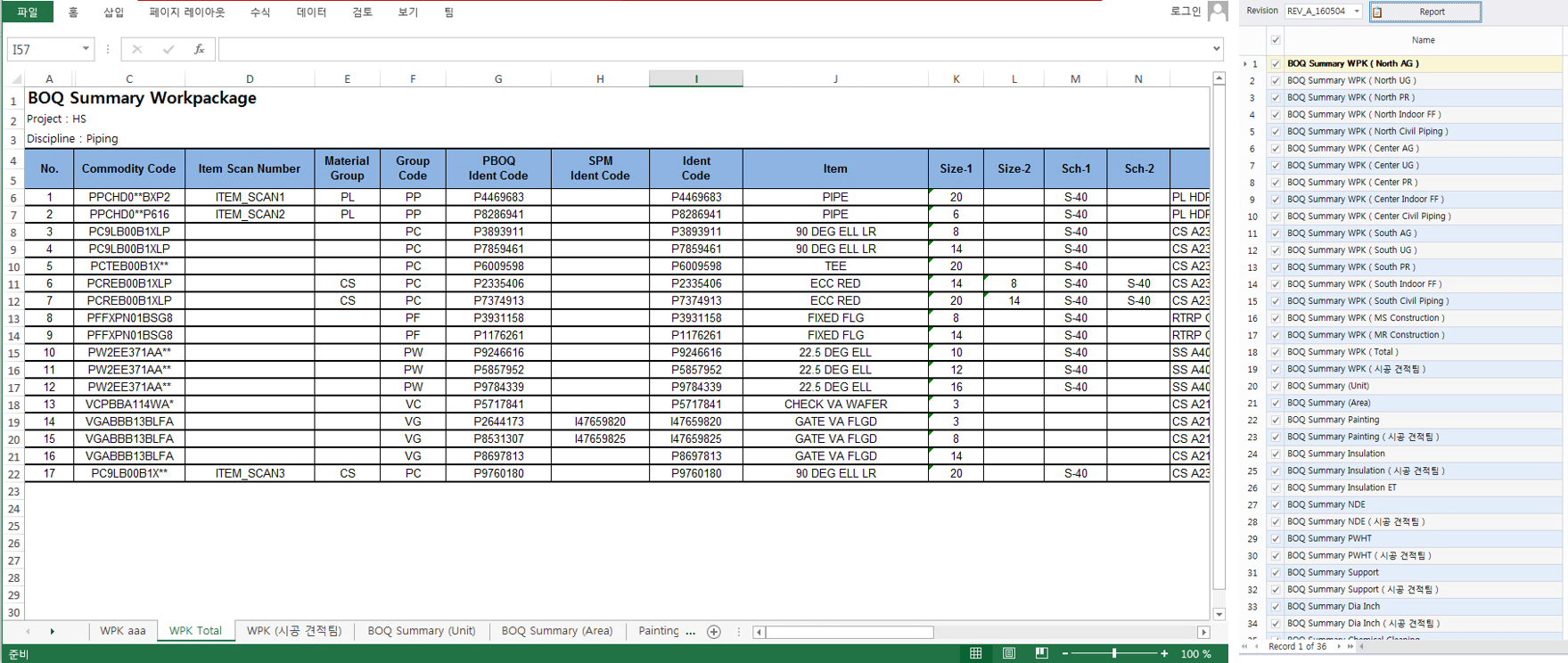The image size is (1568, 663).
Task: Click the zoom in plus icon
Action: [x=1164, y=654]
